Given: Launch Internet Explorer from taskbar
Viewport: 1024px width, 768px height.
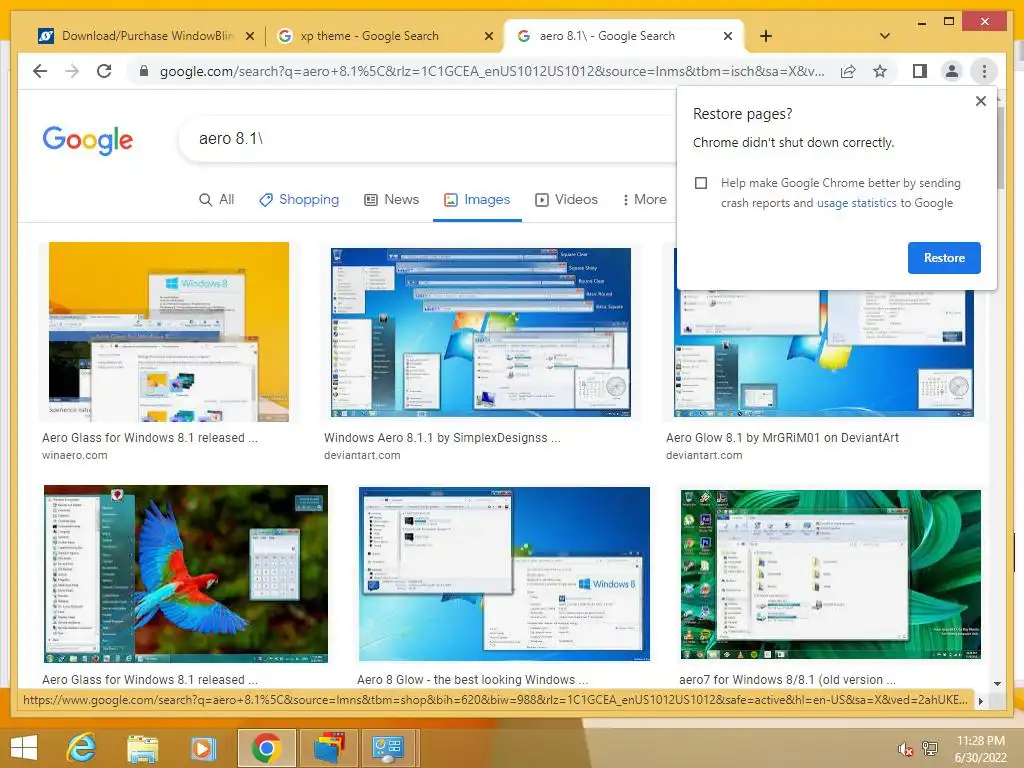Looking at the screenshot, I should pos(81,748).
